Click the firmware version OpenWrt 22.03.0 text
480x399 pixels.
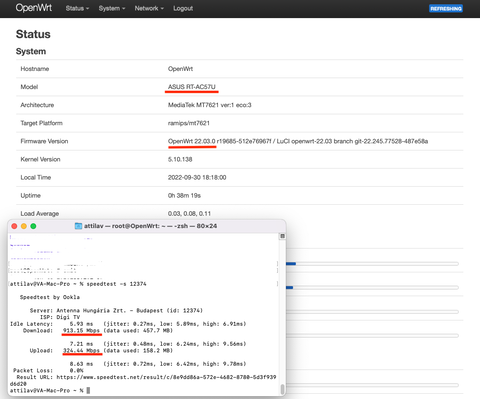(x=192, y=141)
